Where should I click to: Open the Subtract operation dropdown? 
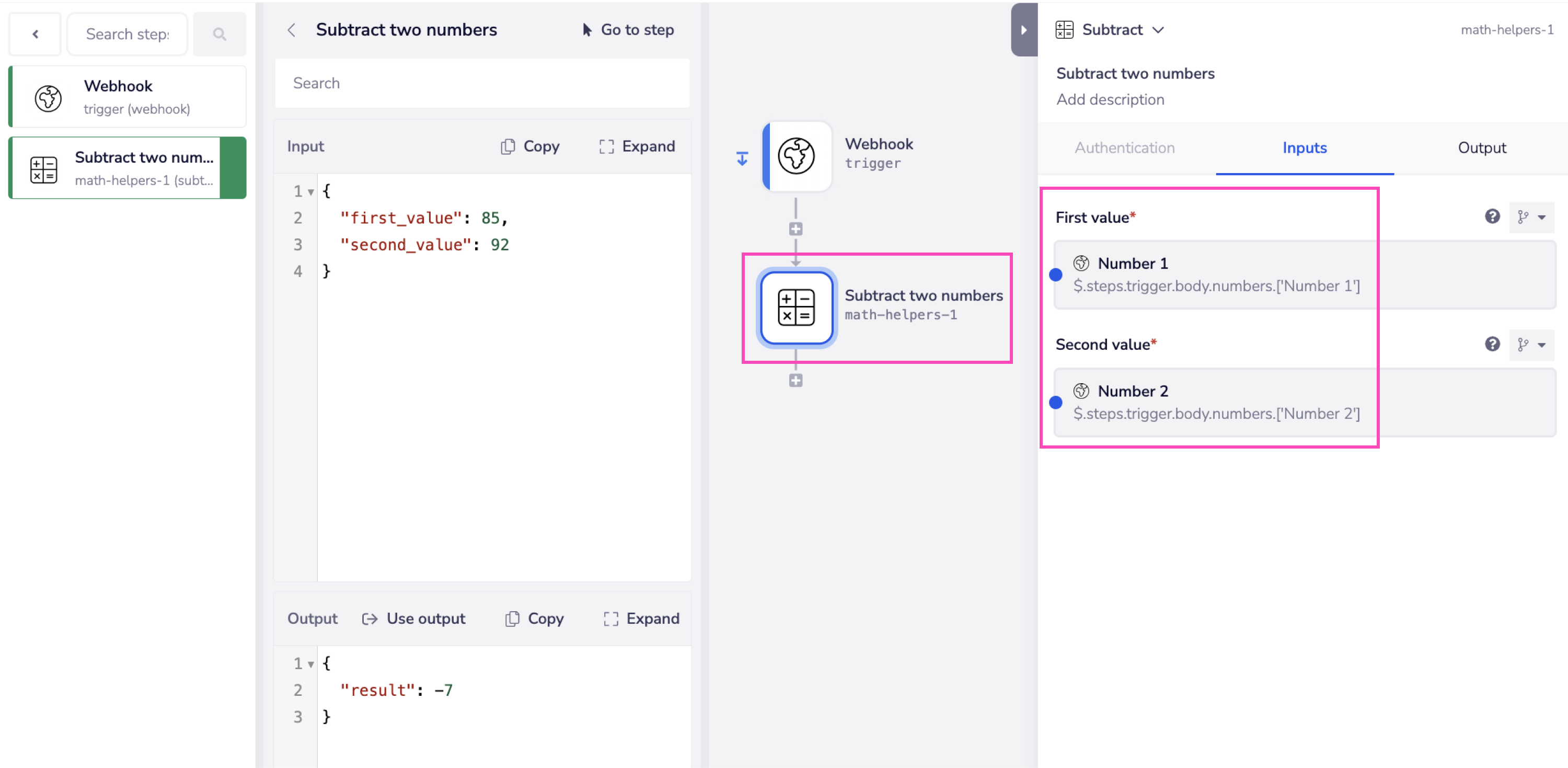click(1158, 30)
